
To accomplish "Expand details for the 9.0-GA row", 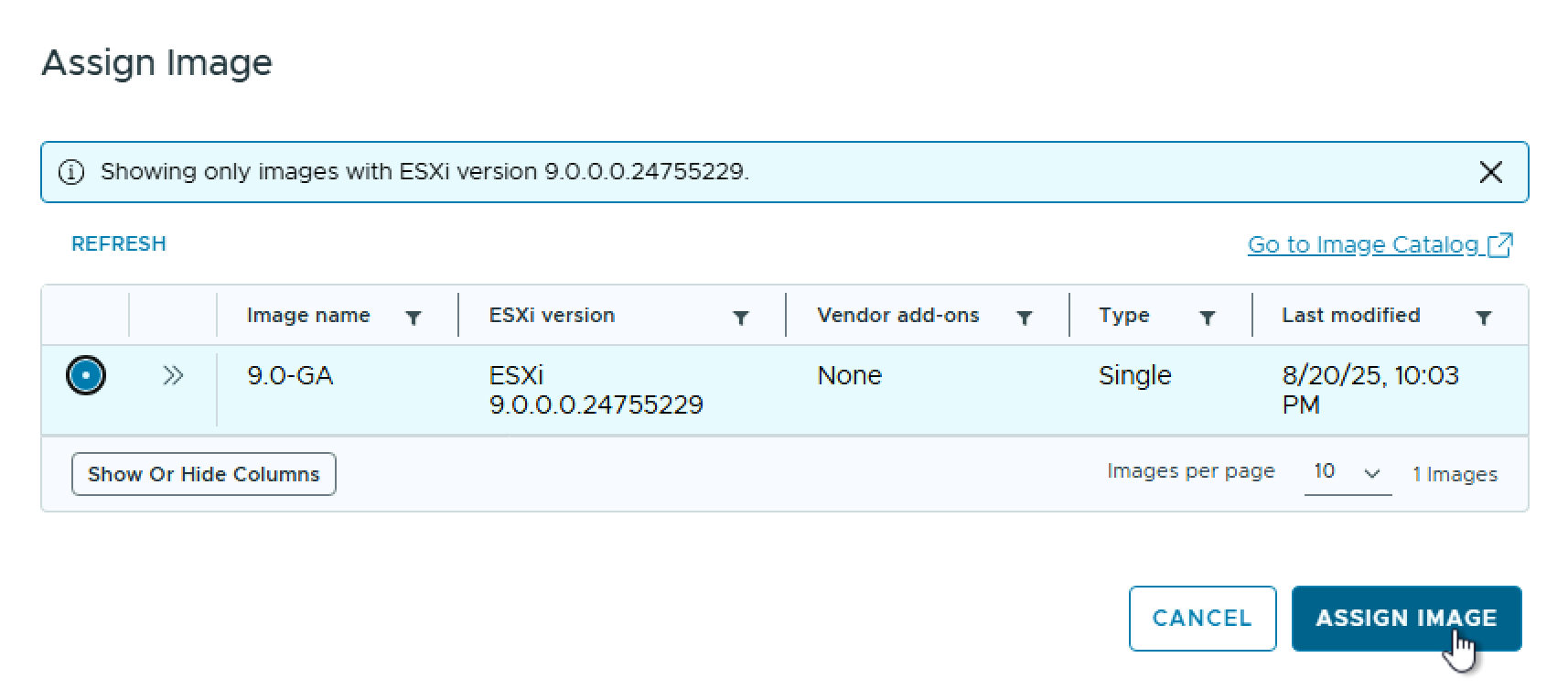I will 173,375.
